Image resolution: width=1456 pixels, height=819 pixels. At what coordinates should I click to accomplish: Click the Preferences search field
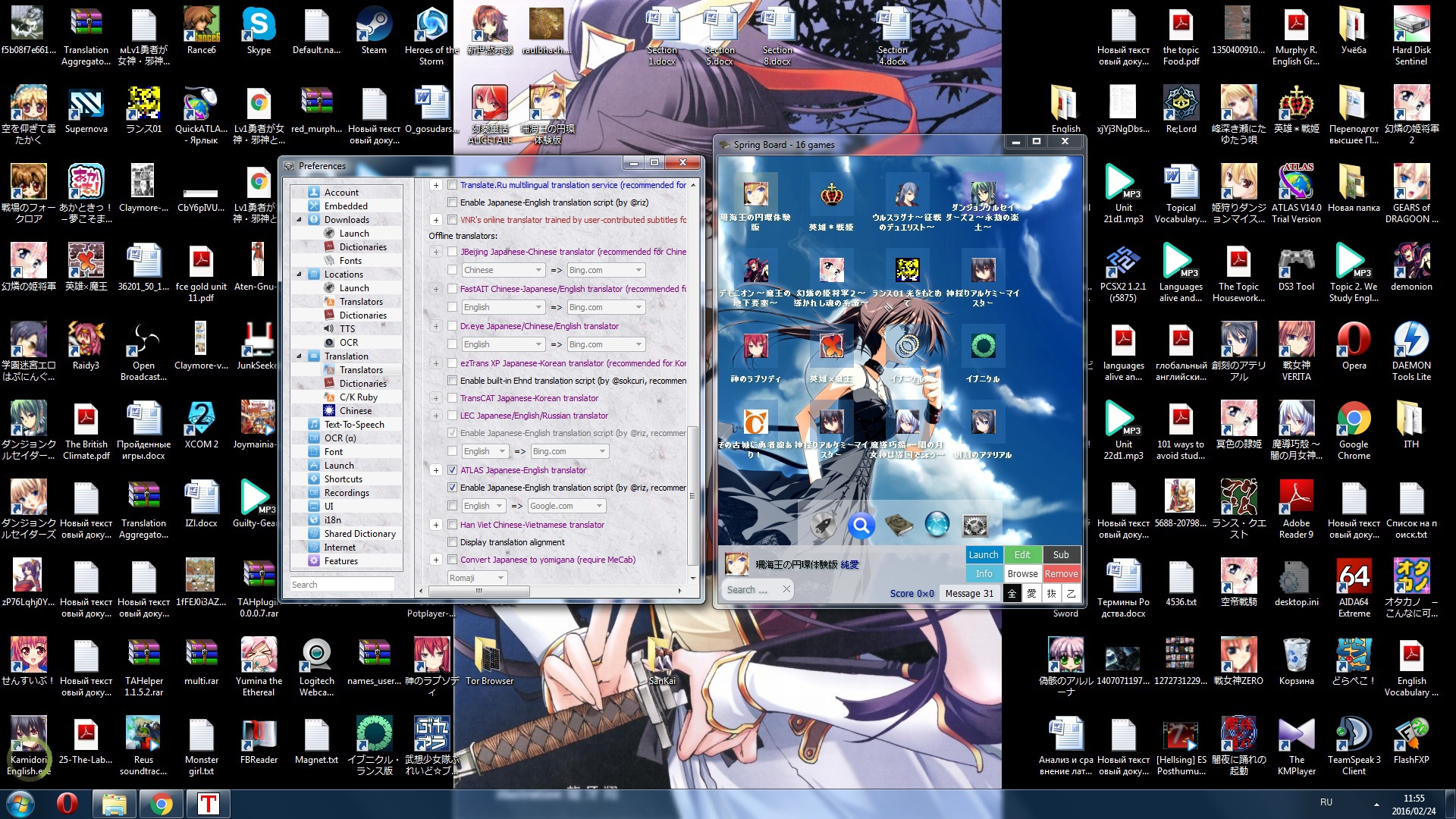[342, 585]
